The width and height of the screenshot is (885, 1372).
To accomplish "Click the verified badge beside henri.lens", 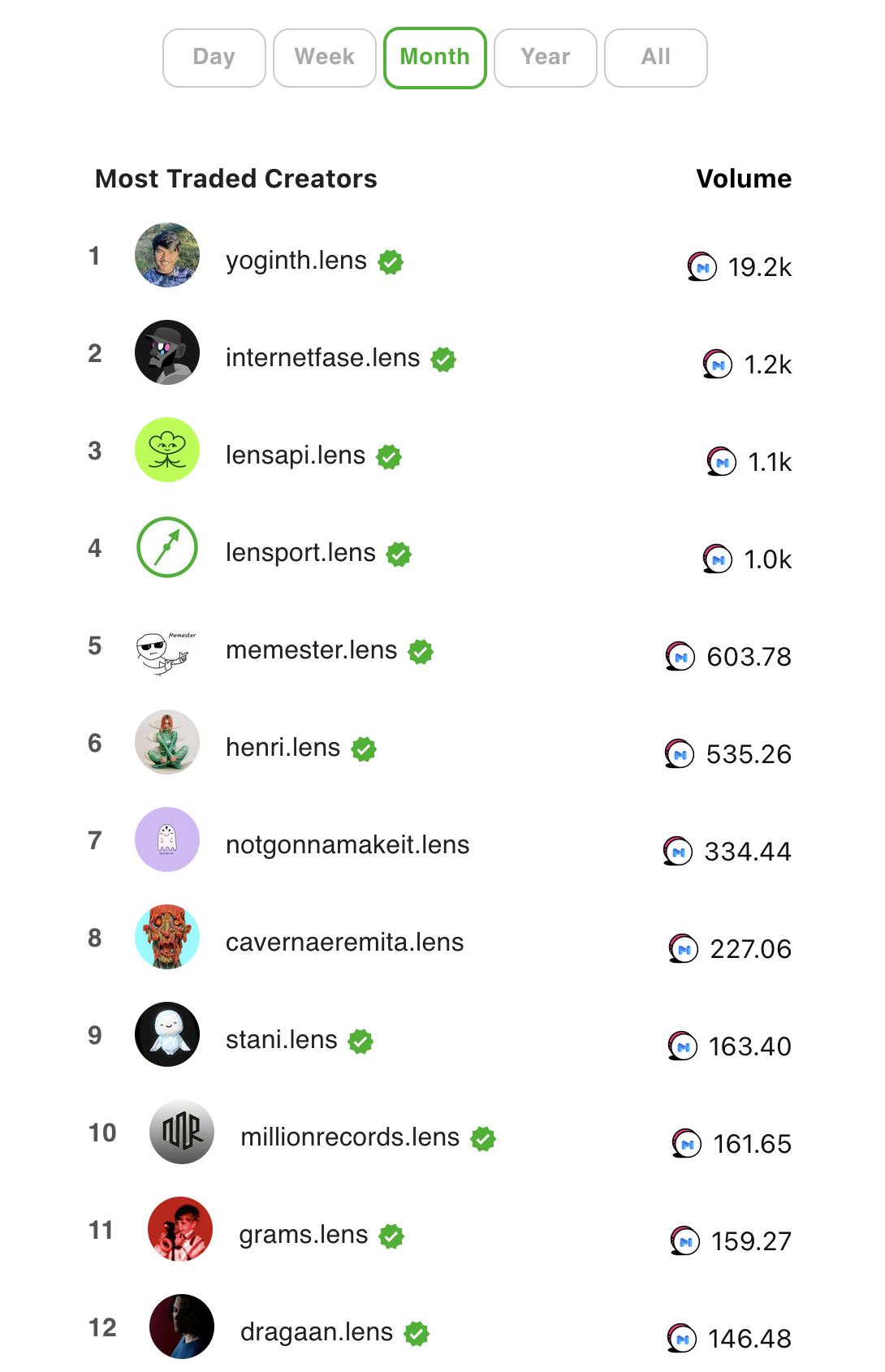I will pyautogui.click(x=364, y=749).
